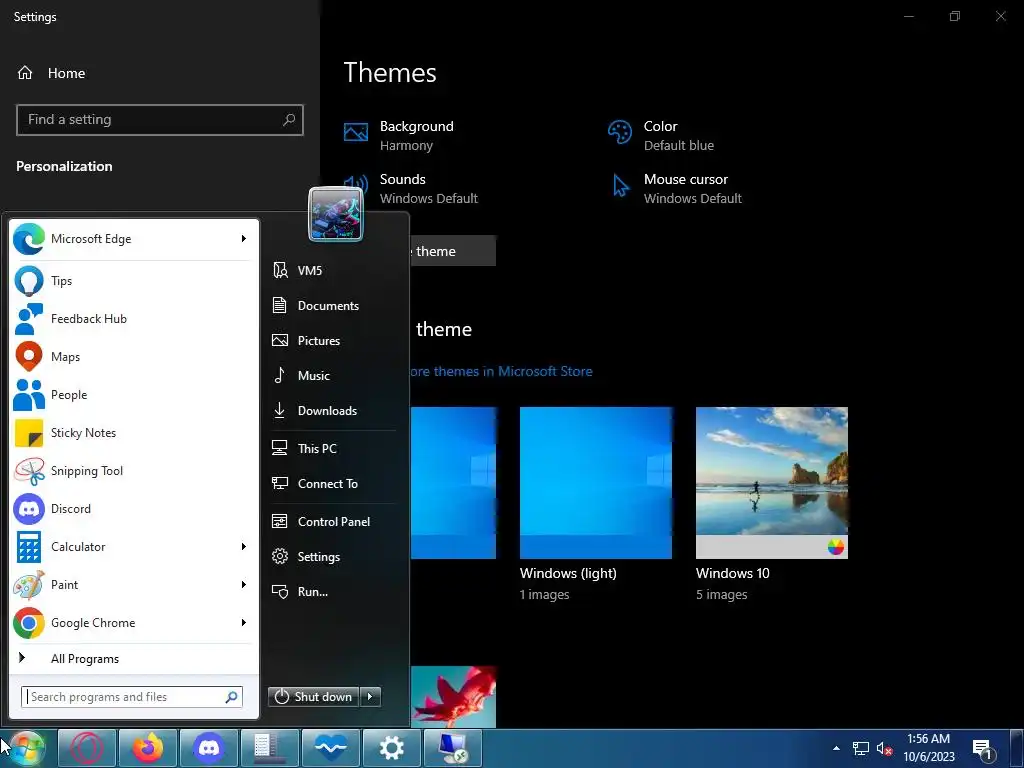1024x768 pixels.
Task: Click the user account picture
Action: 335,214
